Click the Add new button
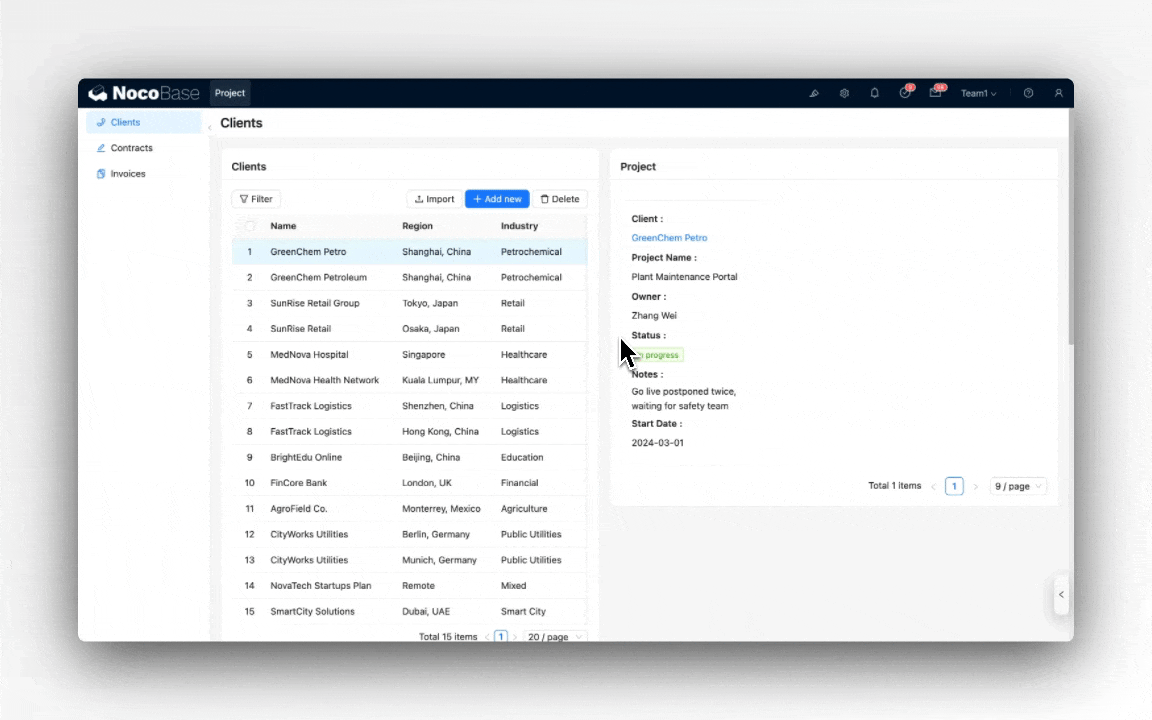 click(497, 199)
